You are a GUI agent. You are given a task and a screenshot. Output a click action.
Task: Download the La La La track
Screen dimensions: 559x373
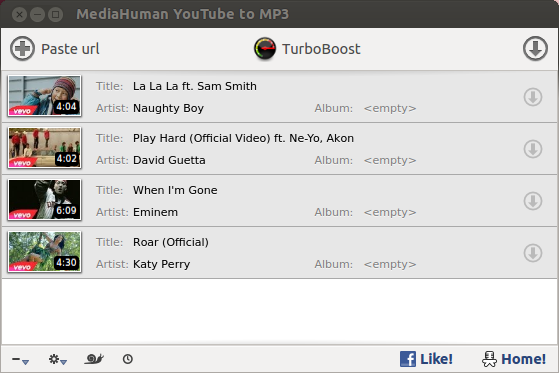tap(533, 97)
